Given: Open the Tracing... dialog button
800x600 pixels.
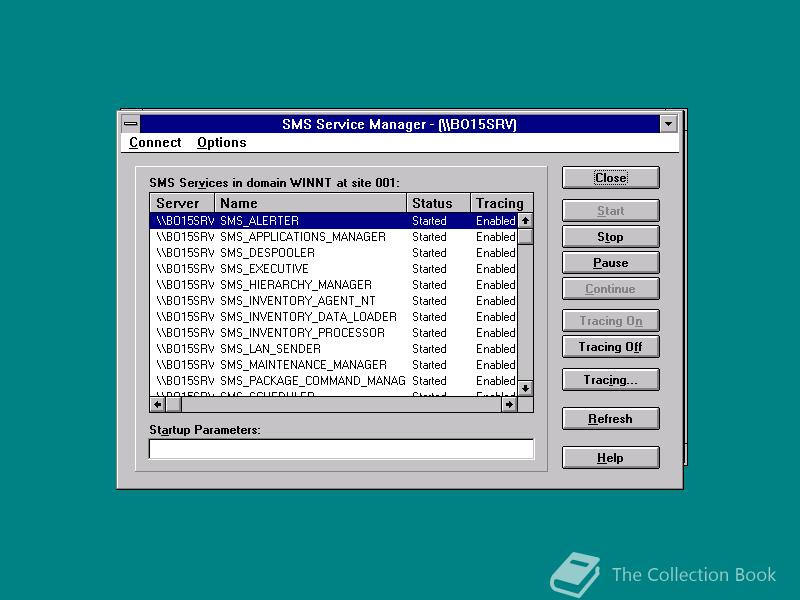Looking at the screenshot, I should [611, 380].
